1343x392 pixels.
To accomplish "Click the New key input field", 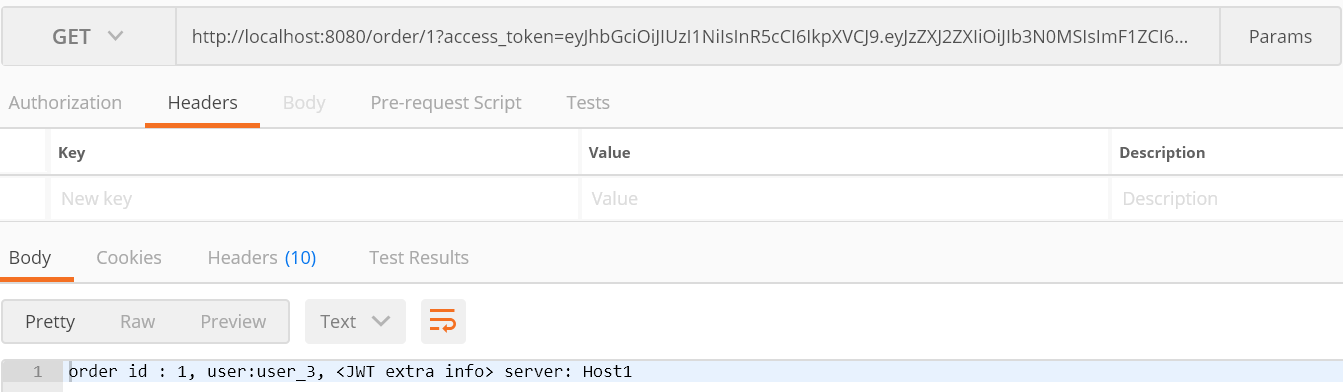I will pos(314,199).
